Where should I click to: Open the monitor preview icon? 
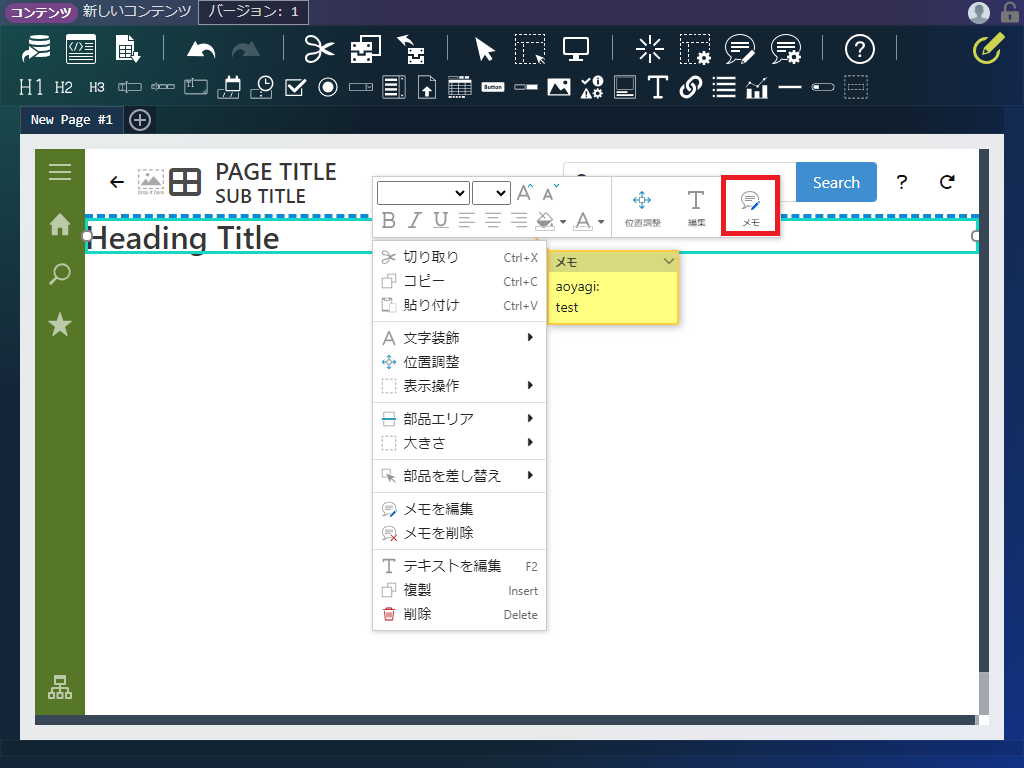click(575, 49)
